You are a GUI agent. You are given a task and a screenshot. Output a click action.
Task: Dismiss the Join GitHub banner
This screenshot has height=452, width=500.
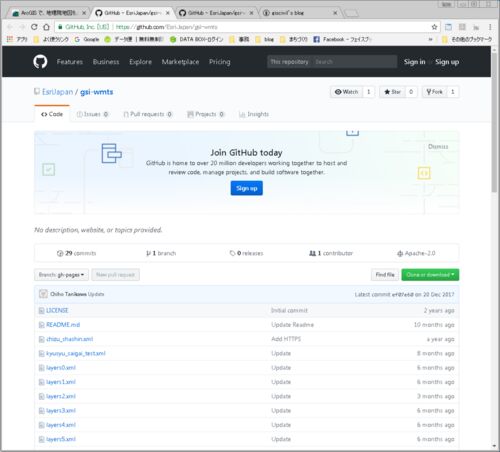[438, 147]
